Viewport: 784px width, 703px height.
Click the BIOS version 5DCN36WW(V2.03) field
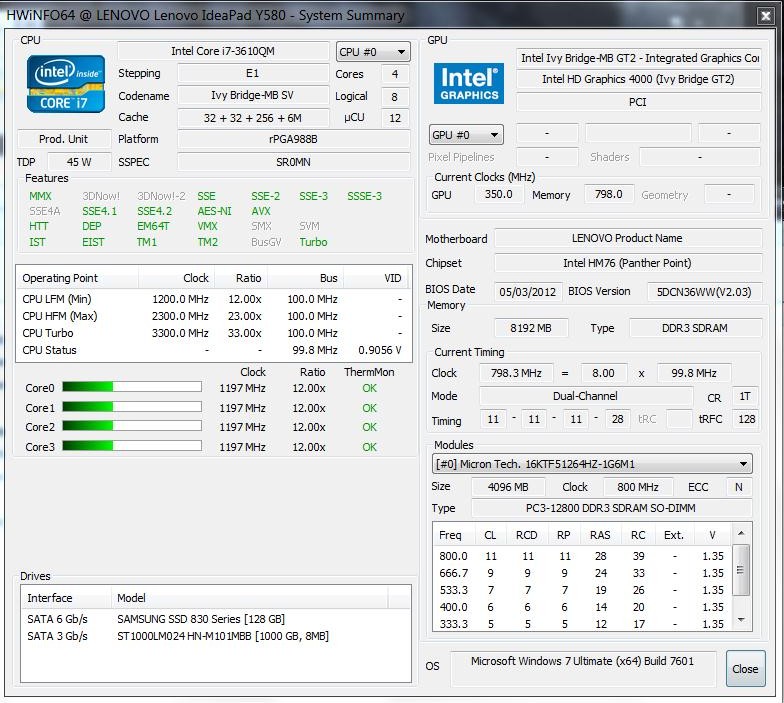coord(704,292)
